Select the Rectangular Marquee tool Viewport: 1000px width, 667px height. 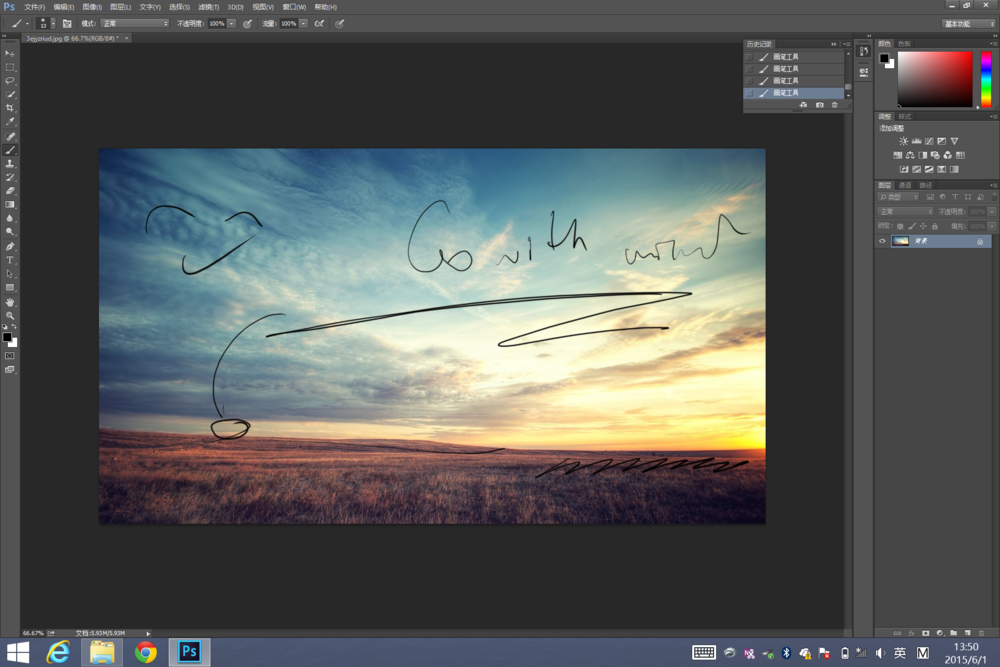pyautogui.click(x=10, y=67)
